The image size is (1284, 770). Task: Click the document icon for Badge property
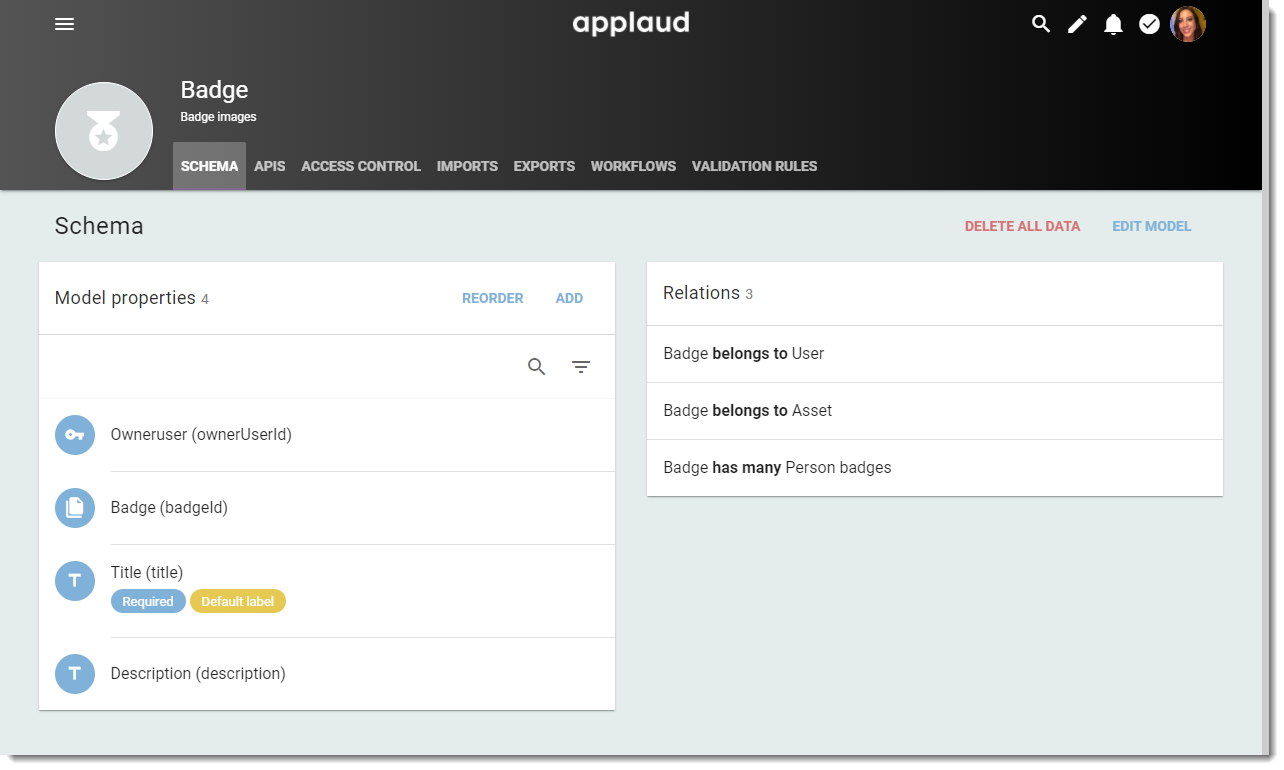[75, 508]
